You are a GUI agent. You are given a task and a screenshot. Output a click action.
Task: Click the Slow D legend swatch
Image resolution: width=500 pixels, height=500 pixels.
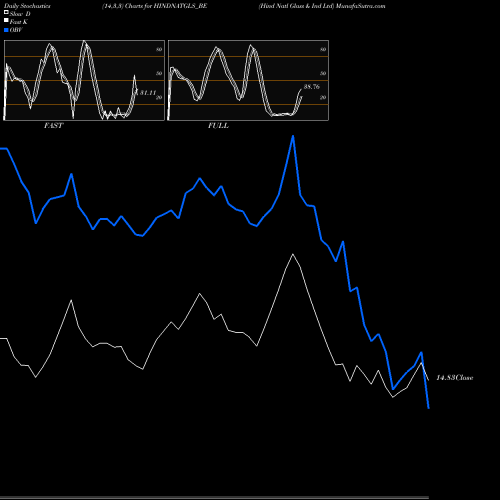[x=6, y=12]
